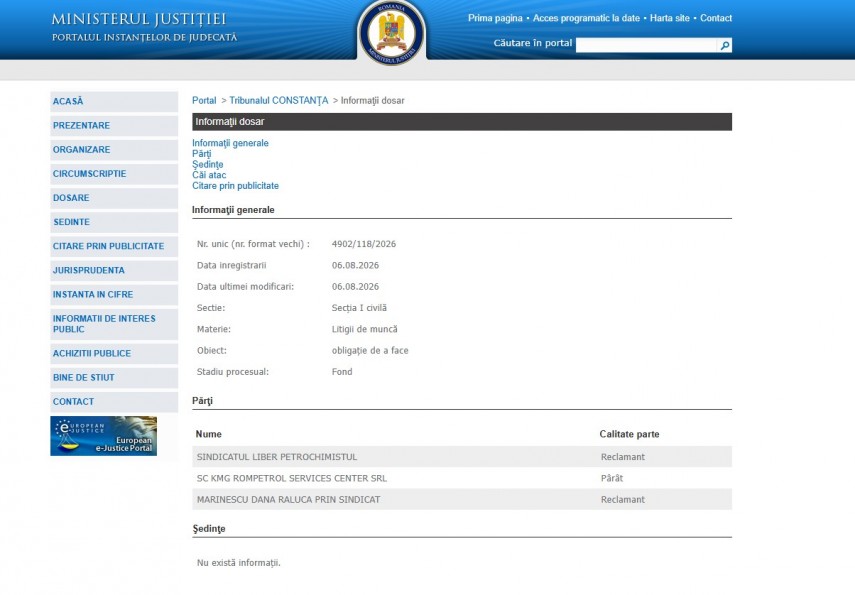Select row SINDICATUL LIBER PETROCHIMISTUL
Image resolution: width=855 pixels, height=595 pixels.
462,457
